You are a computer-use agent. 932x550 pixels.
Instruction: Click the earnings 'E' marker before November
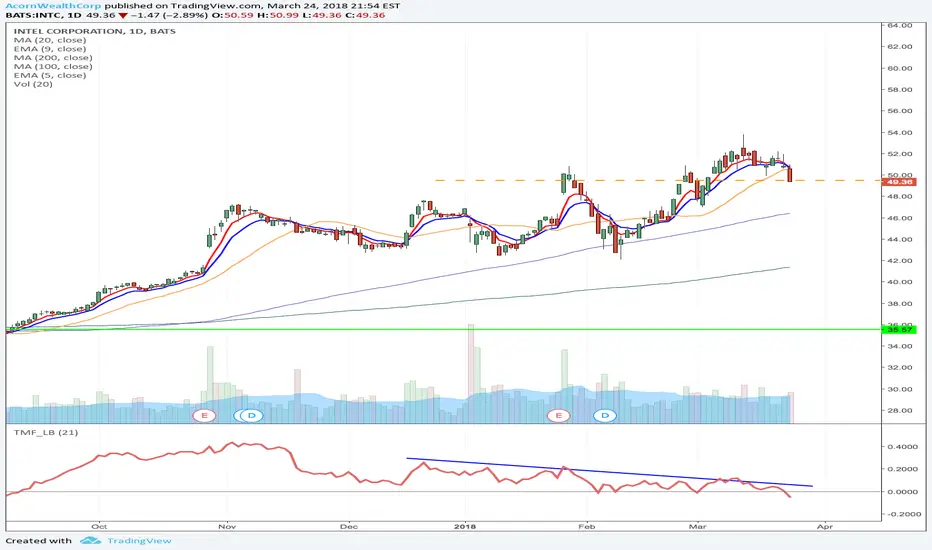click(x=204, y=415)
